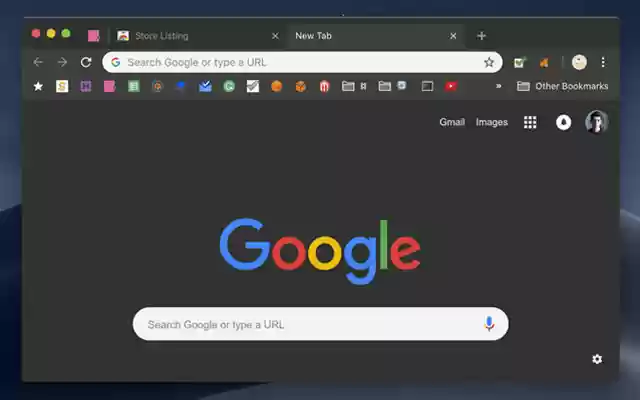Open the orange cube bookmark
This screenshot has width=640, height=400.
pos(301,86)
